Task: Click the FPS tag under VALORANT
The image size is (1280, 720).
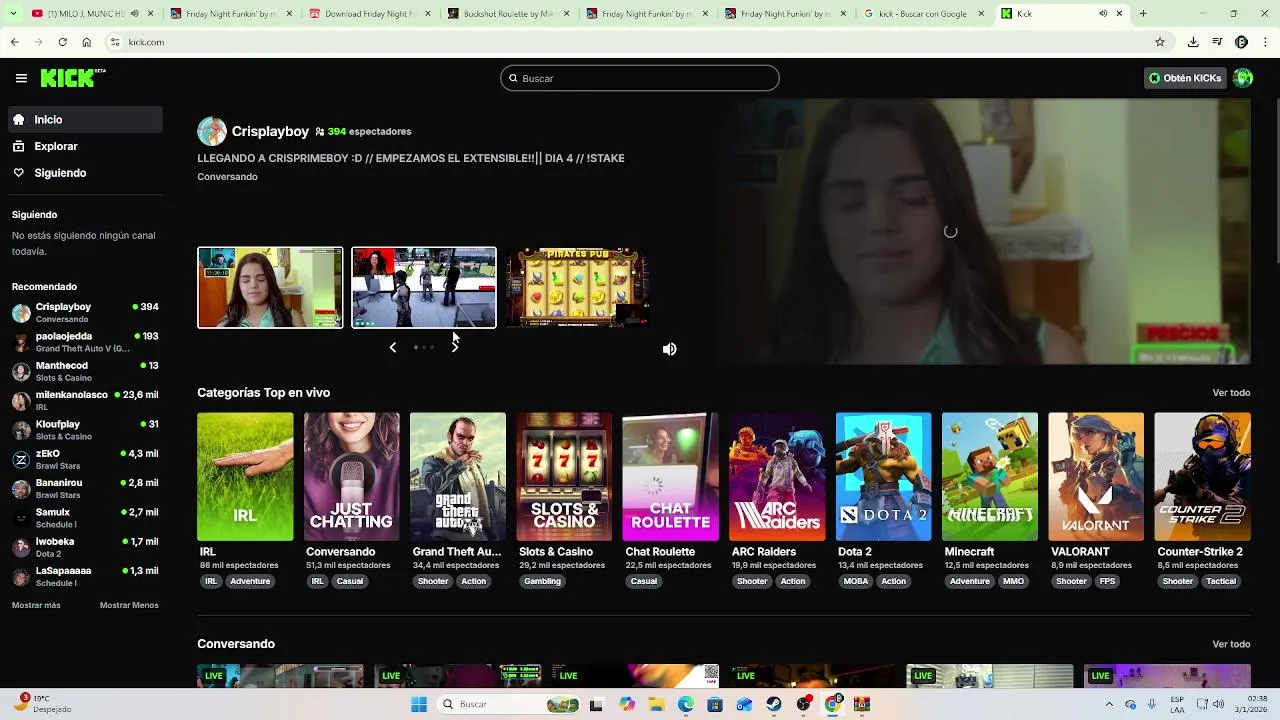Action: point(1107,581)
